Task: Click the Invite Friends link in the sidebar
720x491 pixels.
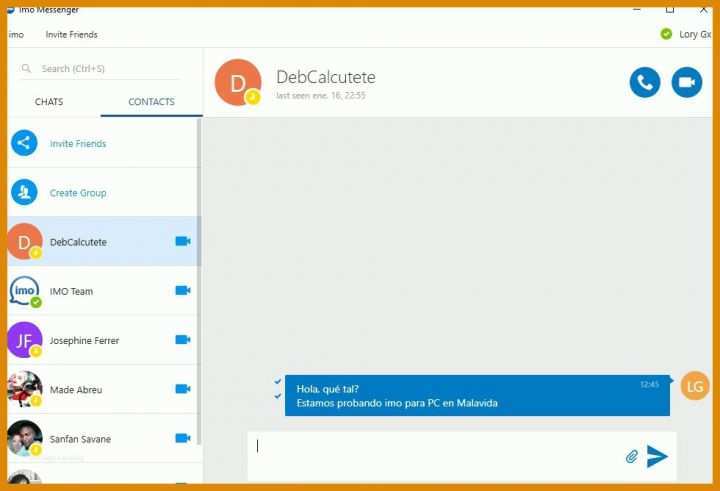Action: pos(78,144)
